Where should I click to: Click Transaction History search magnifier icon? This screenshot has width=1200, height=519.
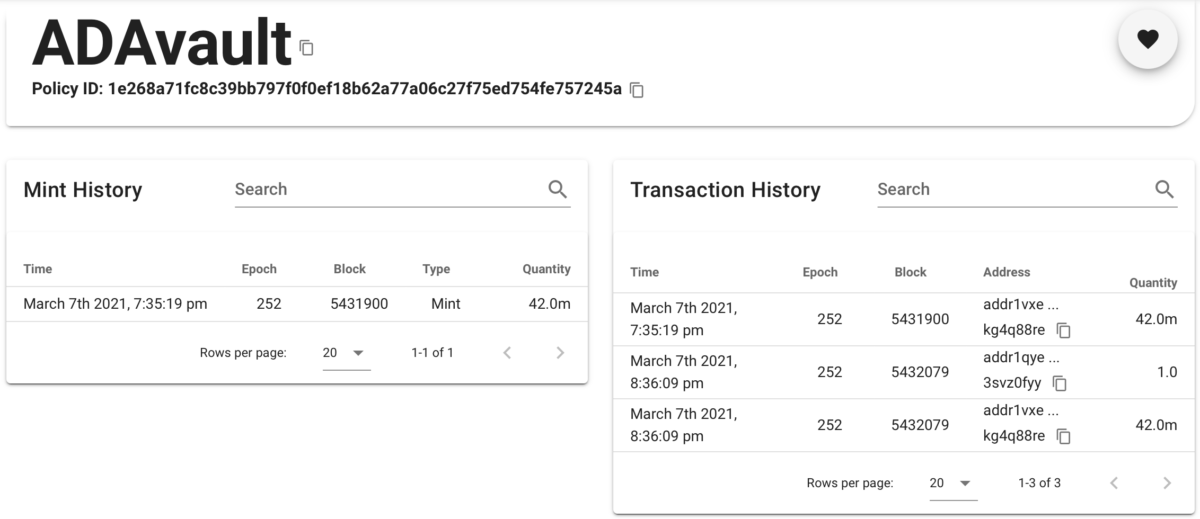1164,189
